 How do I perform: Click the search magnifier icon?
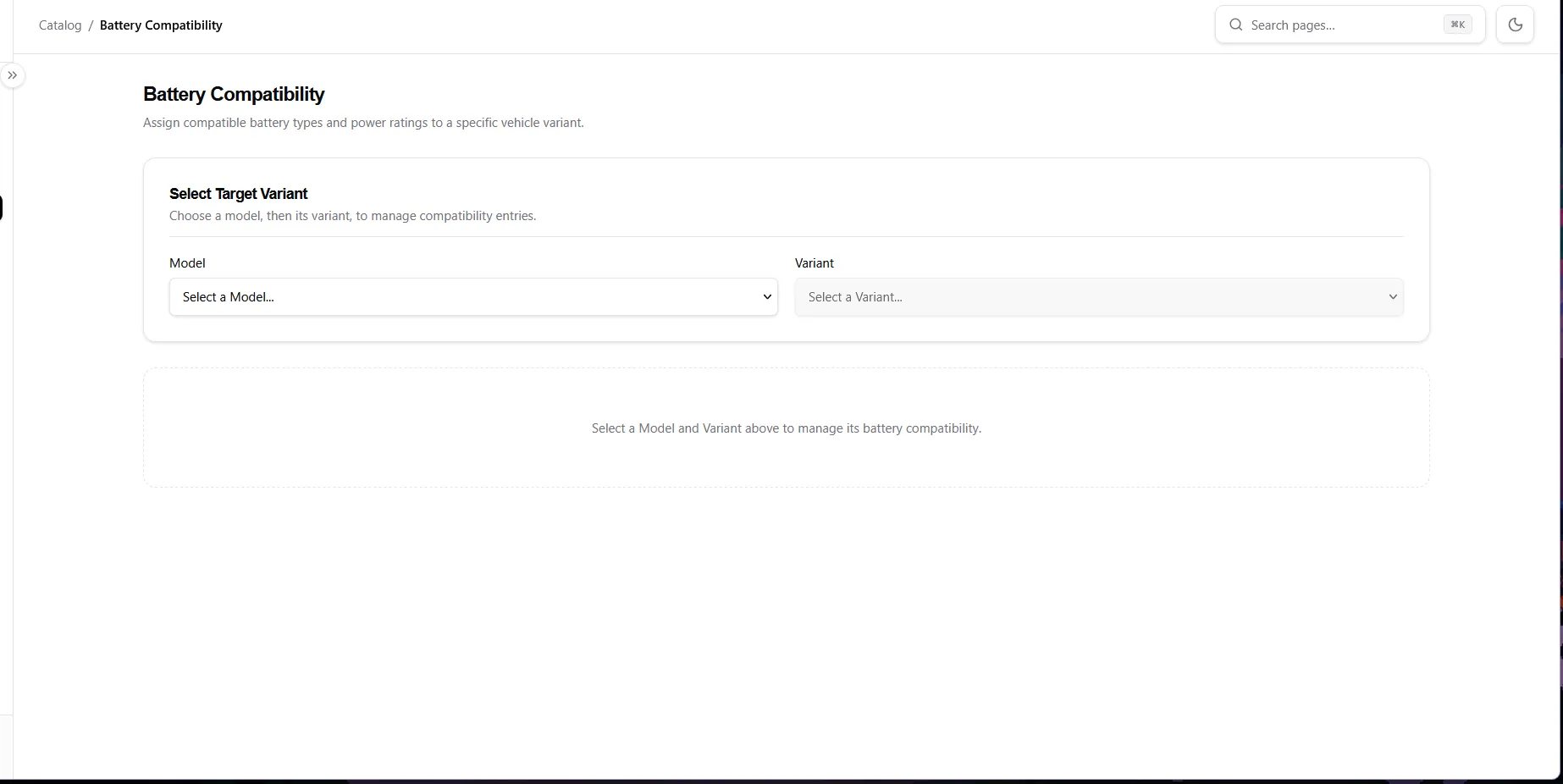tap(1236, 25)
